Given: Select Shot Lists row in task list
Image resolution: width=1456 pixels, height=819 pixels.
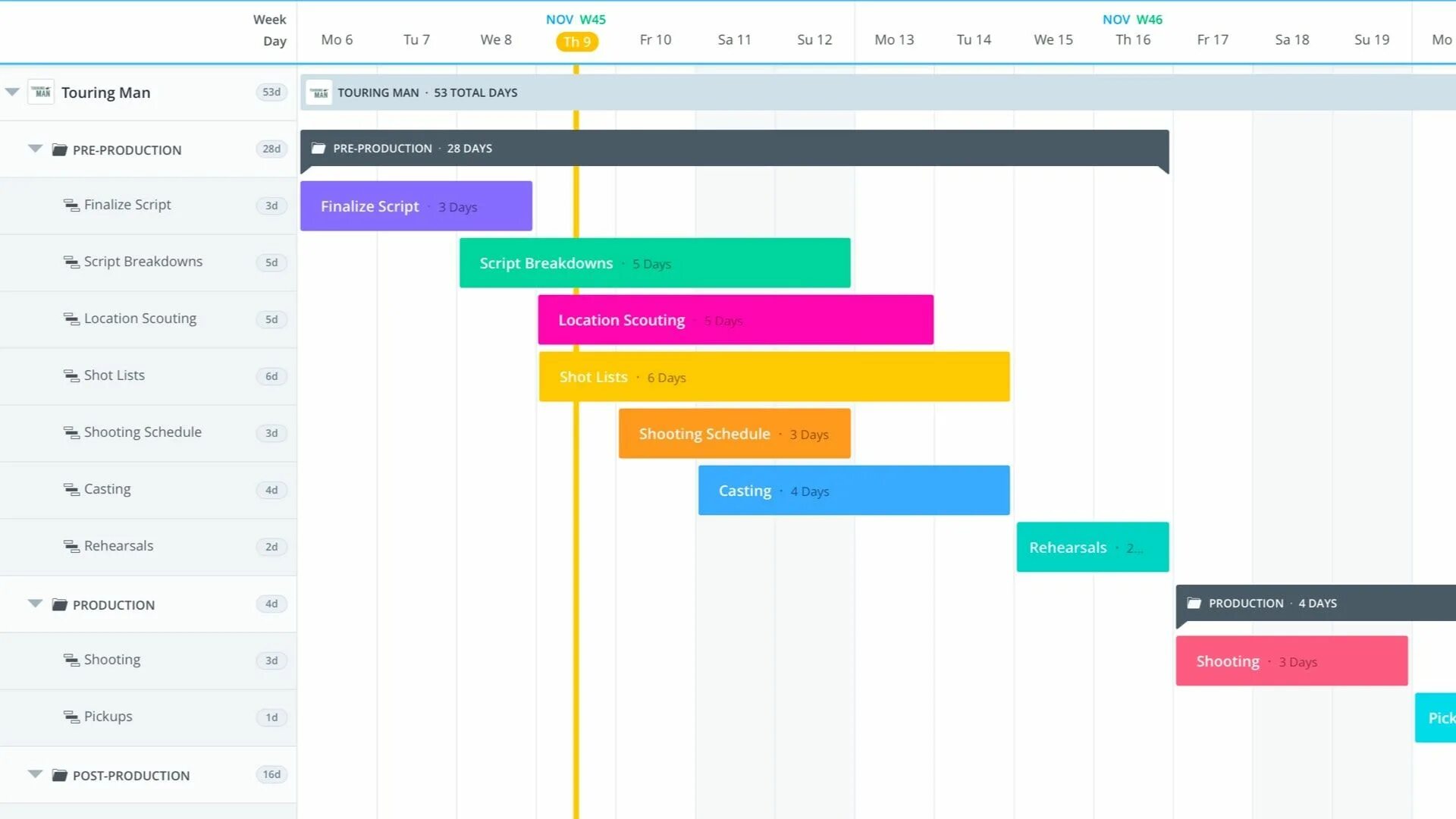Looking at the screenshot, I should 114,375.
